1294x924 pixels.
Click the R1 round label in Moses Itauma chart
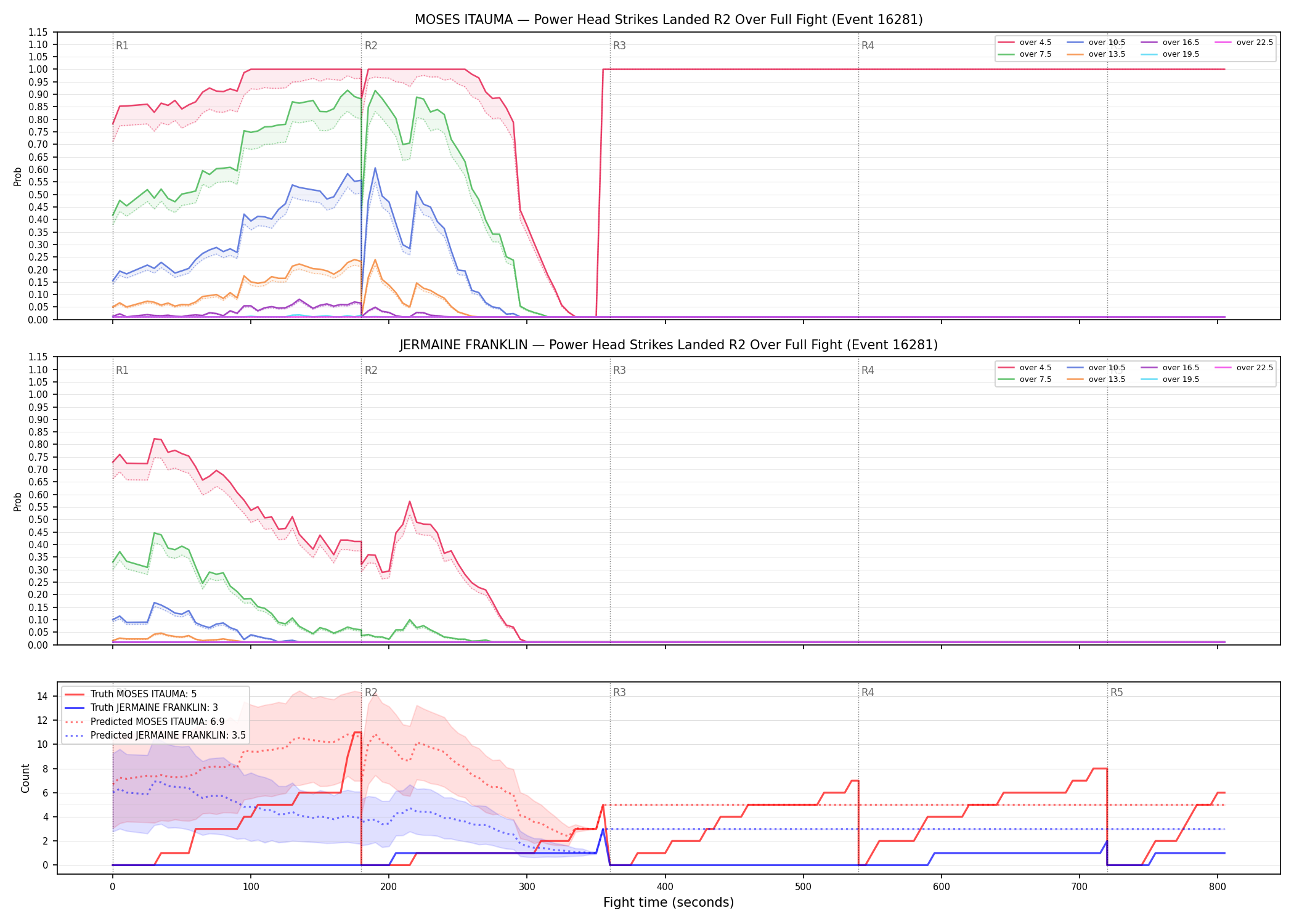[122, 46]
